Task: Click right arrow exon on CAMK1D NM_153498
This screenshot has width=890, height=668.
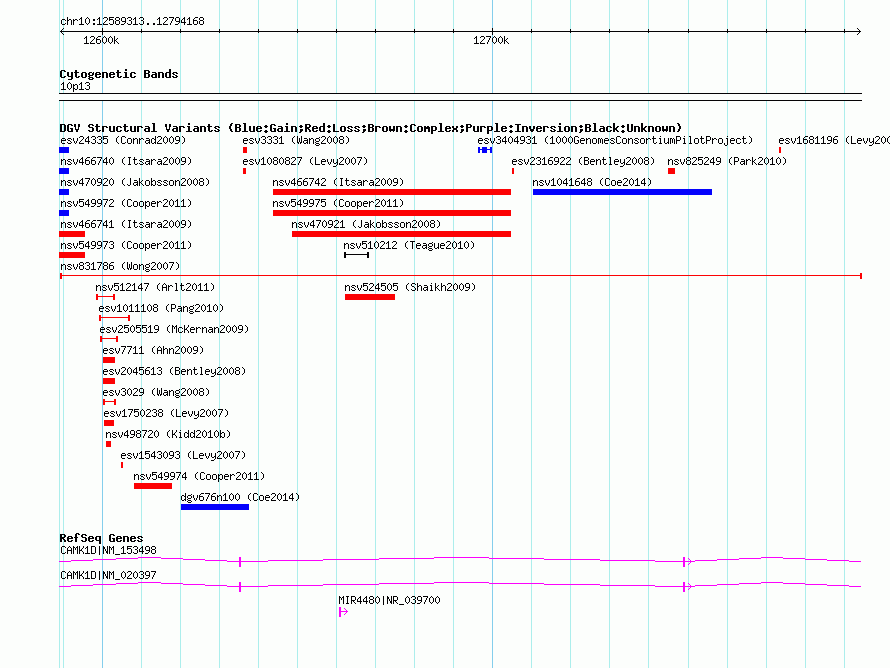Action: pyautogui.click(x=687, y=562)
